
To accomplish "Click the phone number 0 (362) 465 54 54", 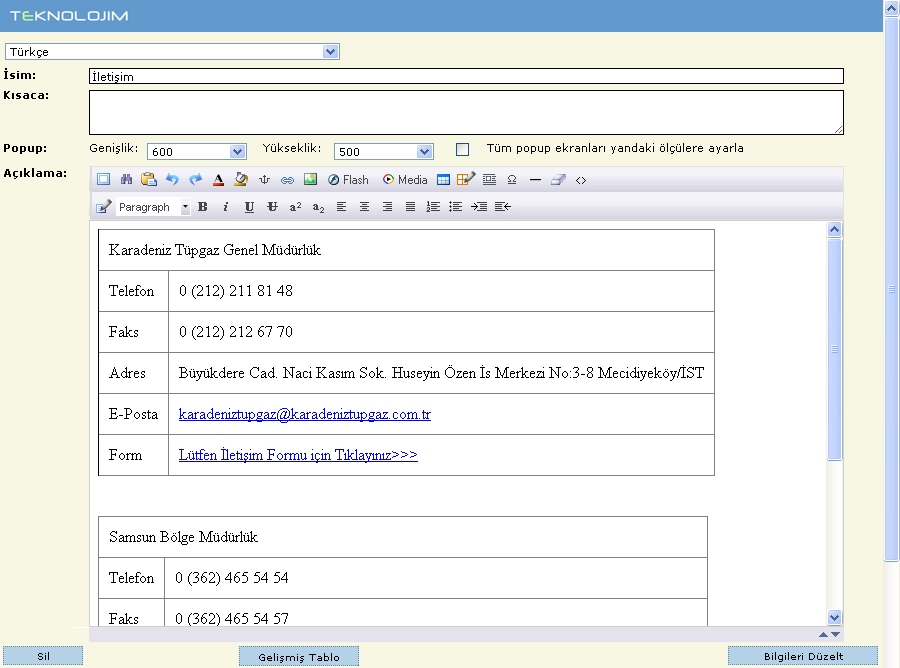I will (x=232, y=578).
